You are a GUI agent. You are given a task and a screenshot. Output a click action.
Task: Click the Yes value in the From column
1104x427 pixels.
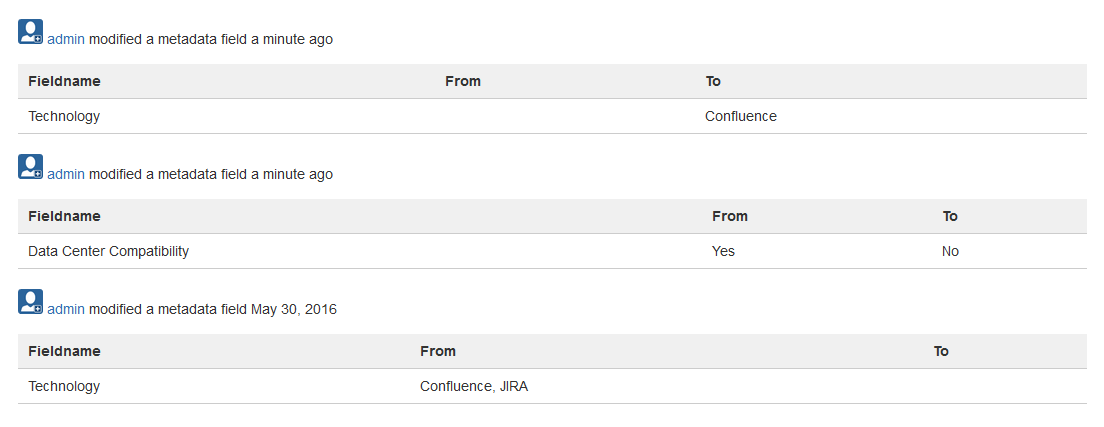coord(723,251)
